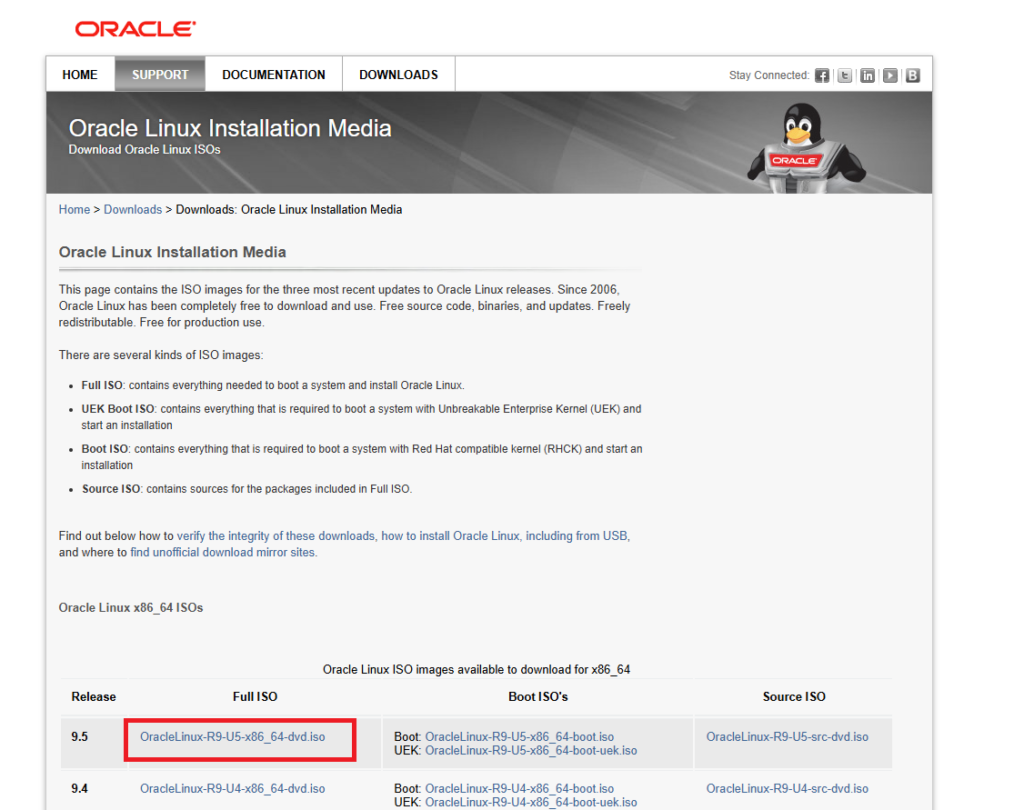Download OracleLinux-R9-U4-x86_64-dvd.iso full ISO
The height and width of the screenshot is (810, 1024).
(x=232, y=789)
